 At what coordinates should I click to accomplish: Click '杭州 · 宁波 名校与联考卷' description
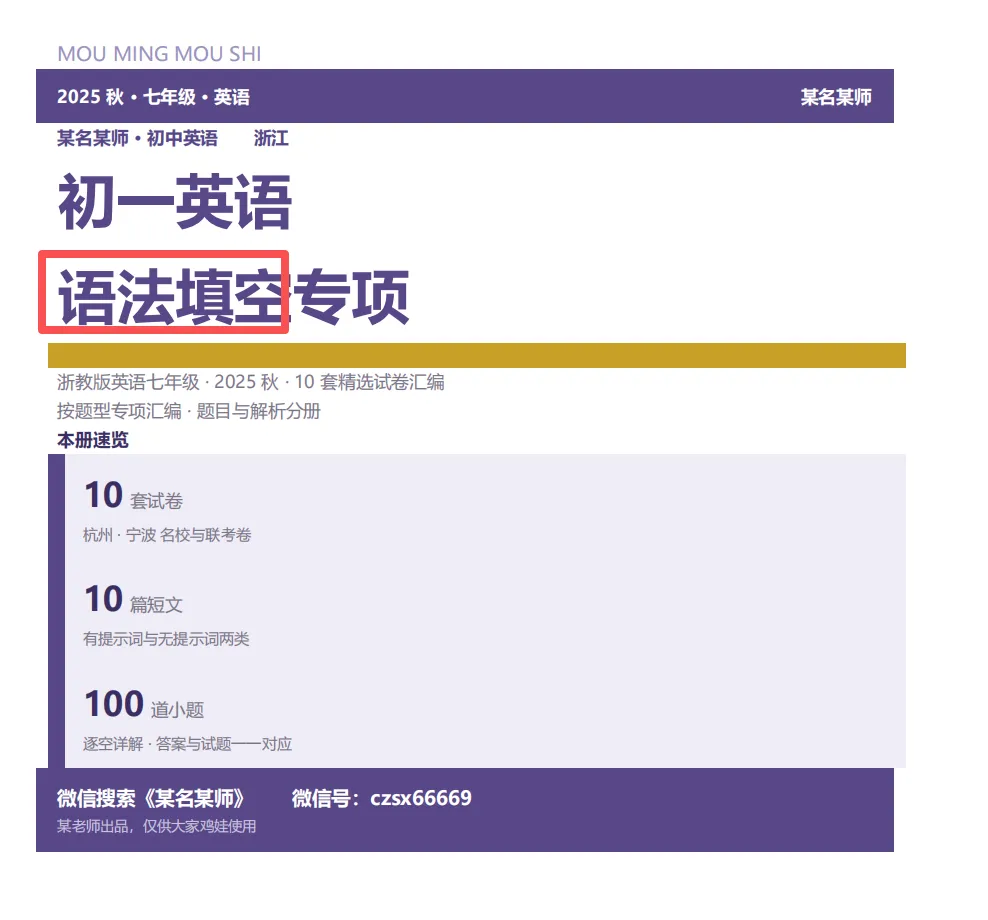click(167, 535)
